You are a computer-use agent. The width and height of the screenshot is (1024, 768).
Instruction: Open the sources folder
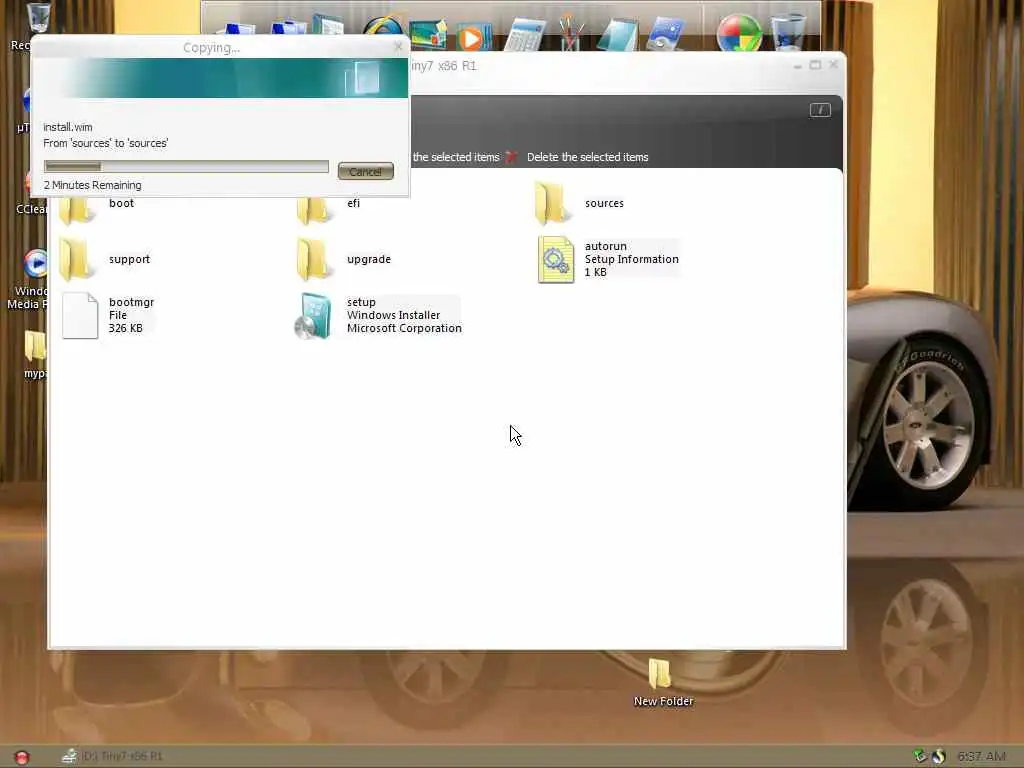click(x=580, y=203)
